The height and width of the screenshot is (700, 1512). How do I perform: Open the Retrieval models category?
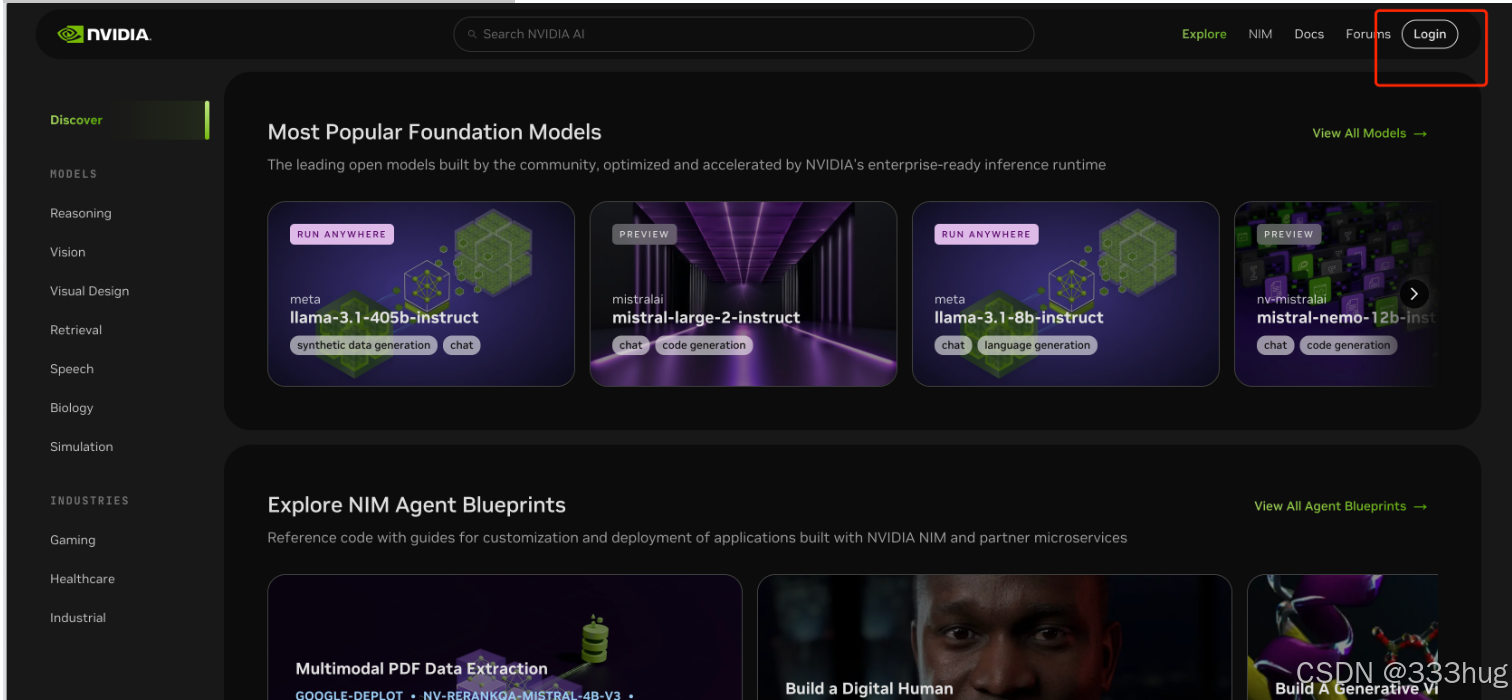(x=76, y=330)
